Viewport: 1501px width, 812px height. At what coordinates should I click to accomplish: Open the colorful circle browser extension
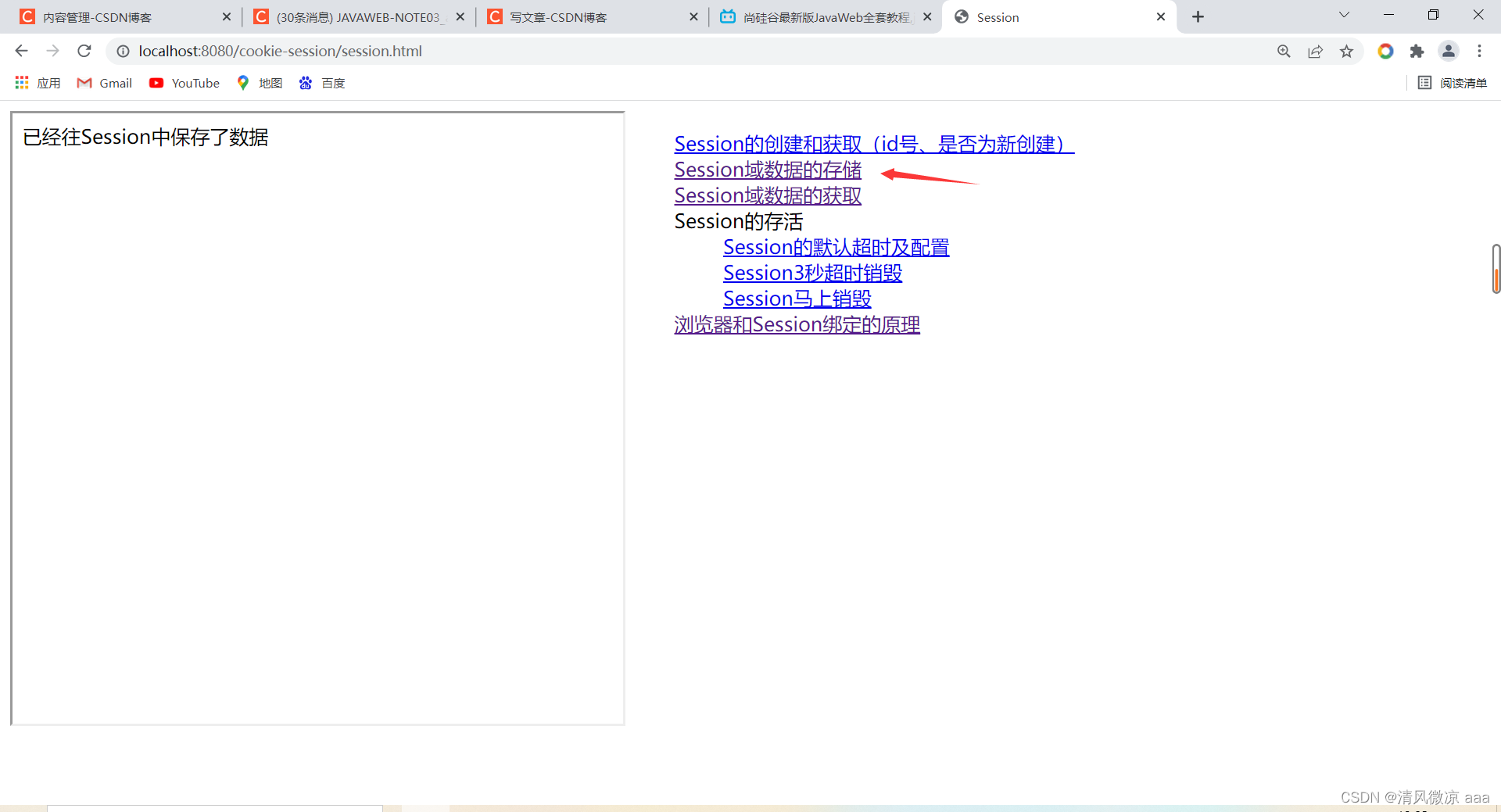[1385, 51]
